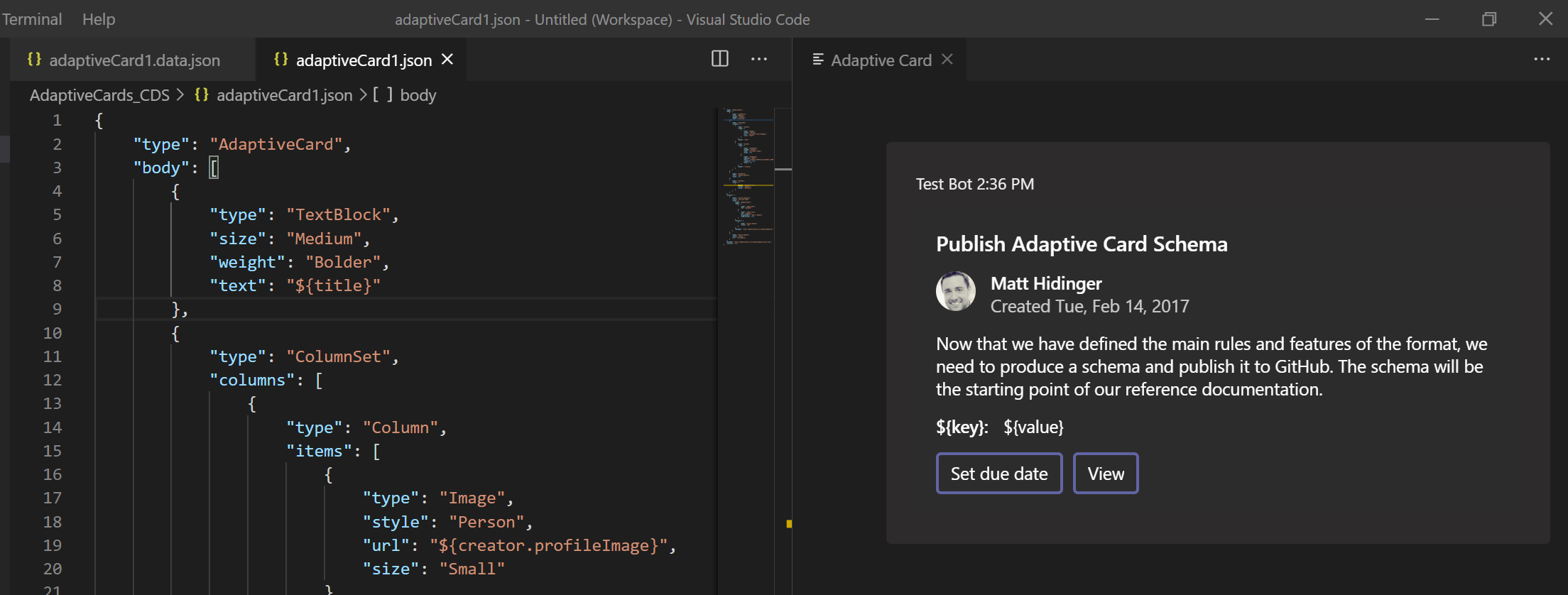
Task: Click the "${title}" text value
Action: pyautogui.click(x=333, y=285)
